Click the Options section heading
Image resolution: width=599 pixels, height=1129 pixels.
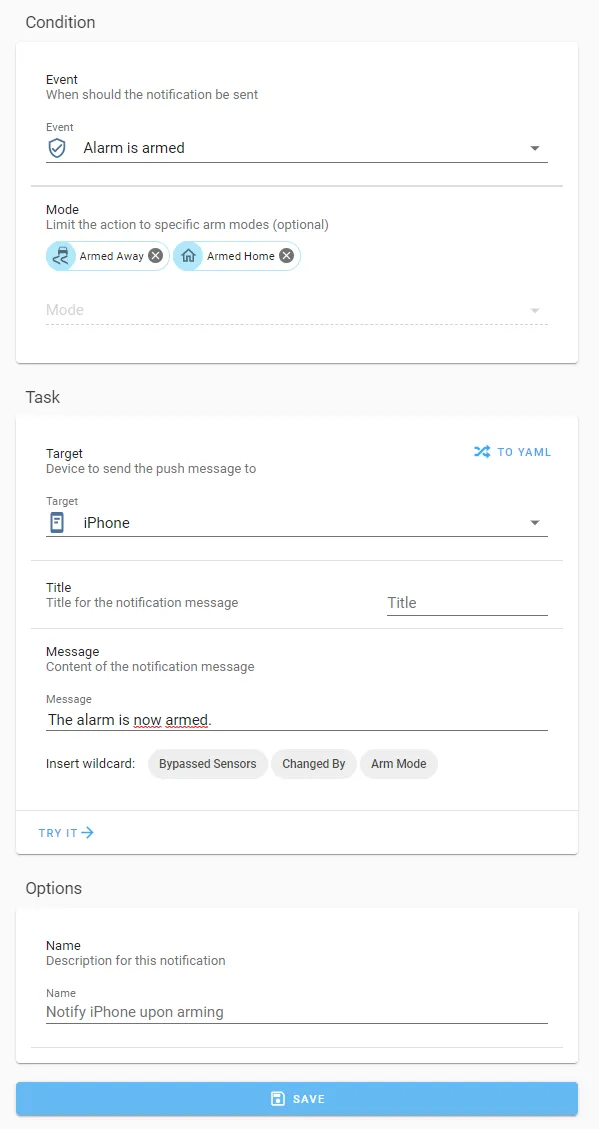point(53,888)
